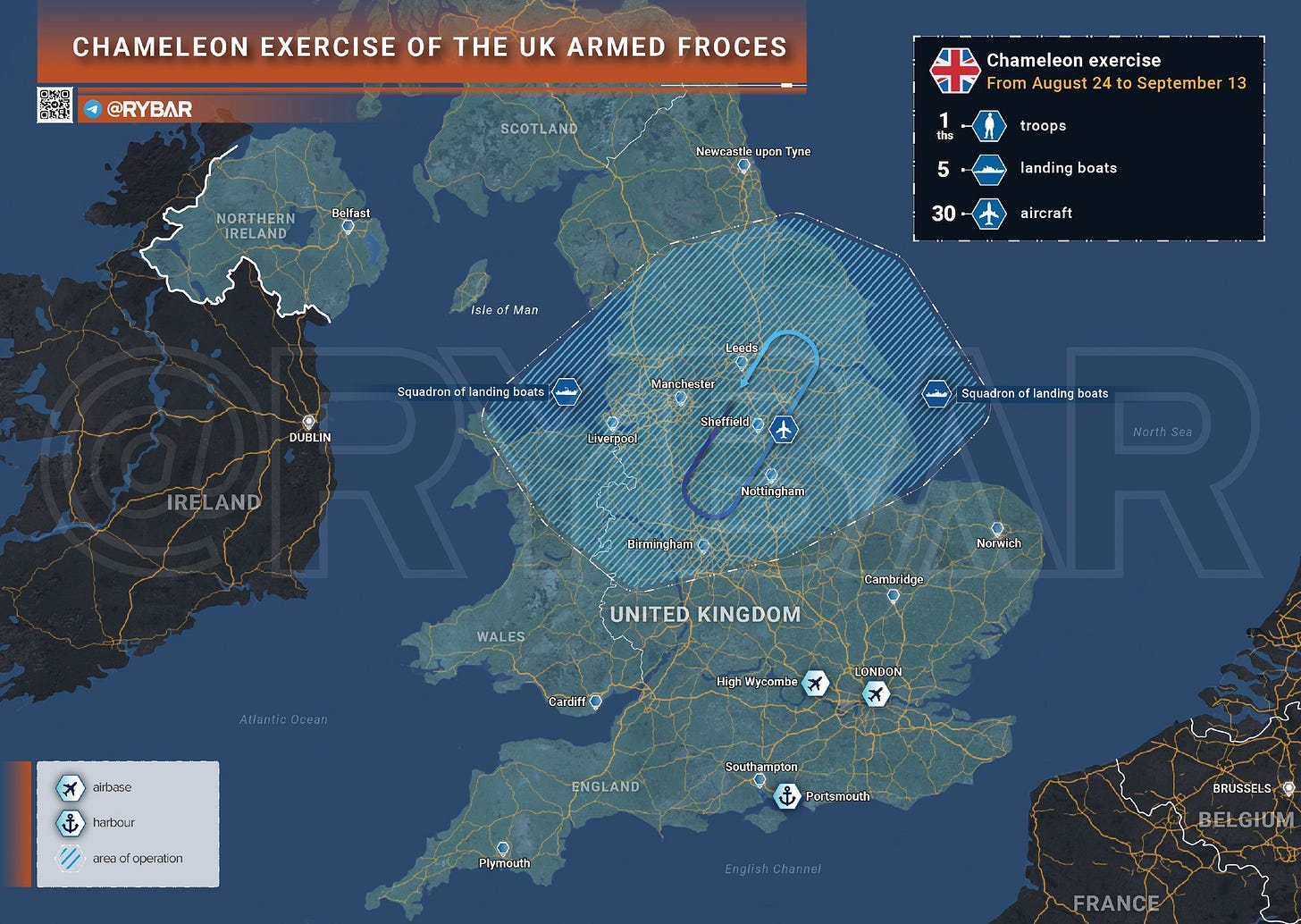
Task: Click the 'English Channel' label
Action: pos(773,869)
